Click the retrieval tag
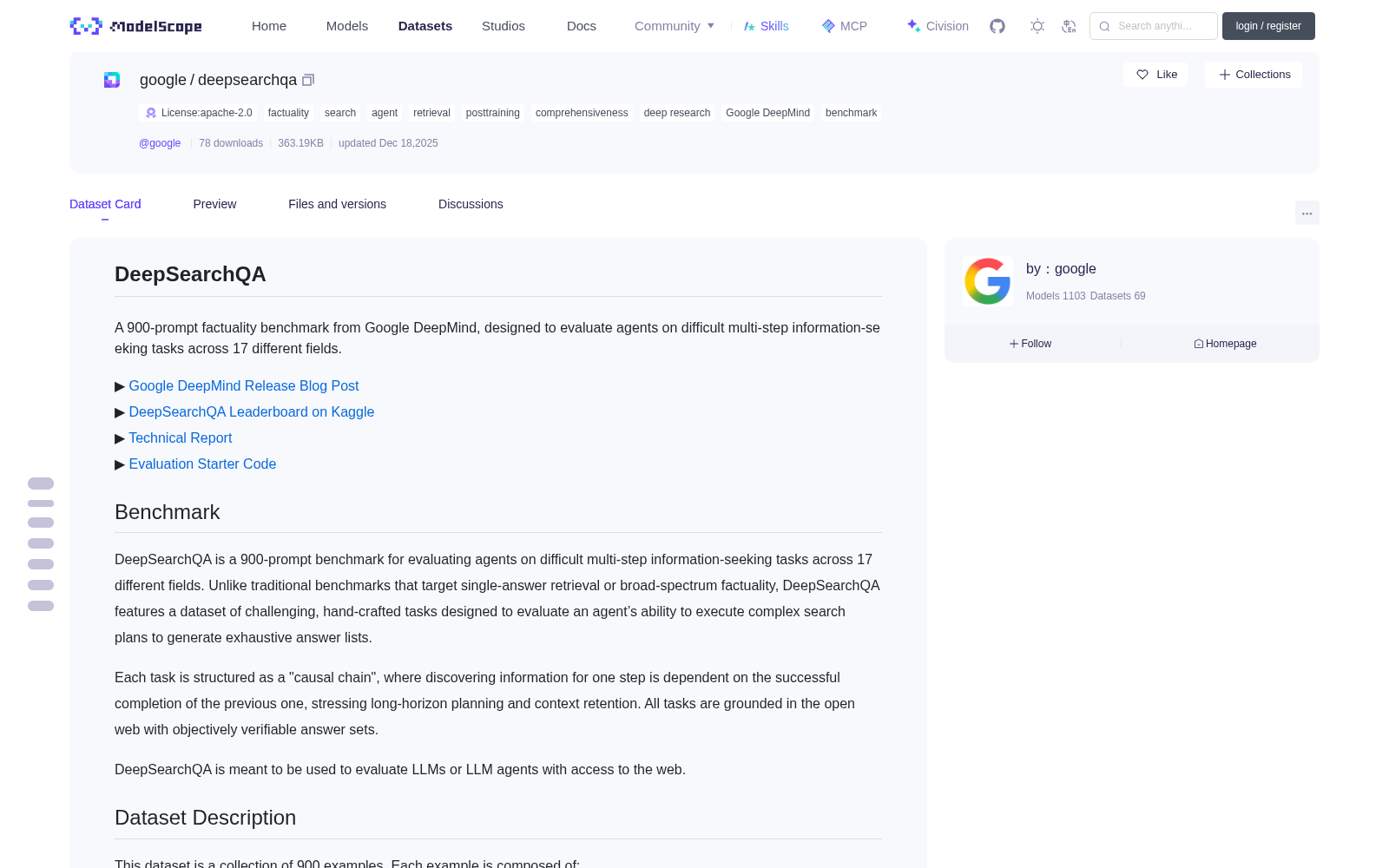 click(431, 113)
